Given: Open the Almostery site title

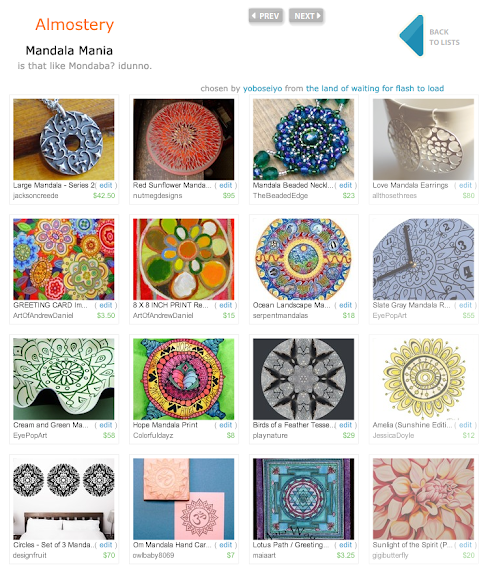Looking at the screenshot, I should point(75,25).
